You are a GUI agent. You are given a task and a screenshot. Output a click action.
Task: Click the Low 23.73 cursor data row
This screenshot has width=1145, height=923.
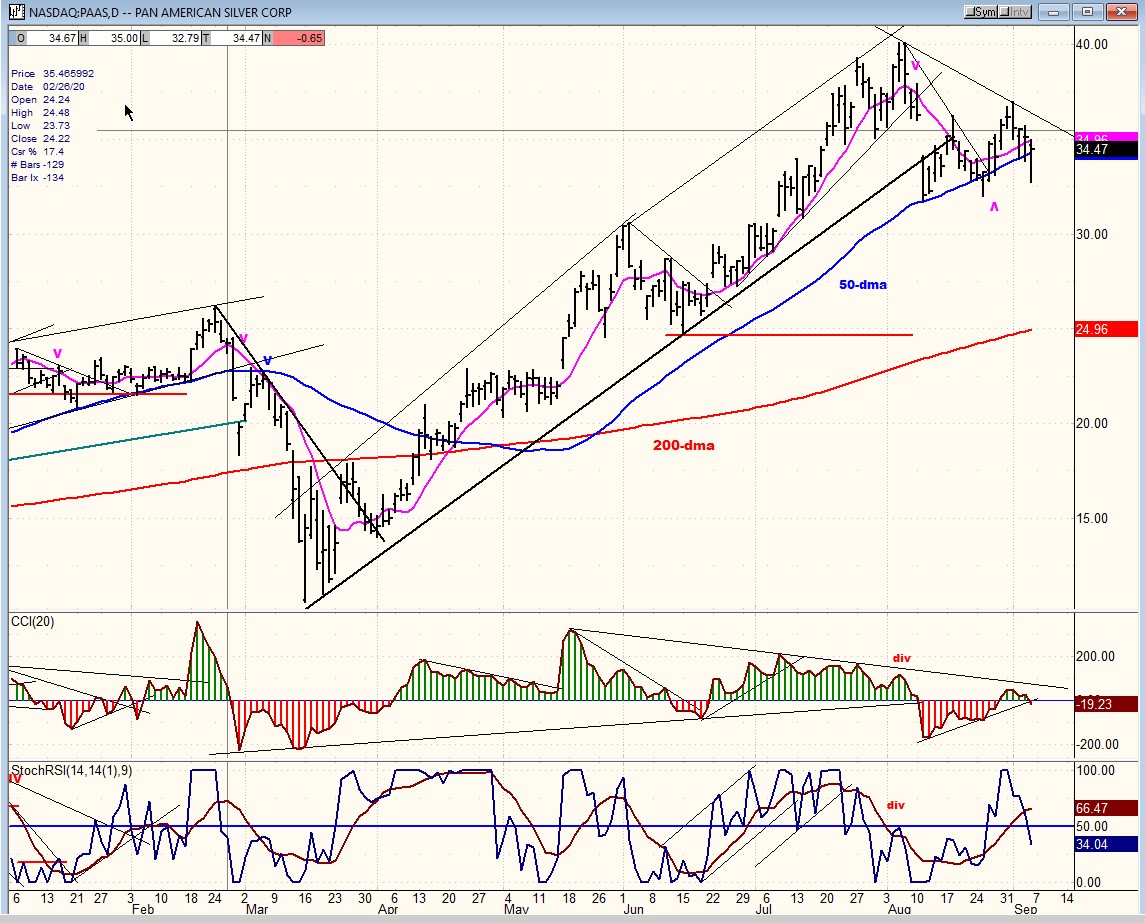(41, 126)
